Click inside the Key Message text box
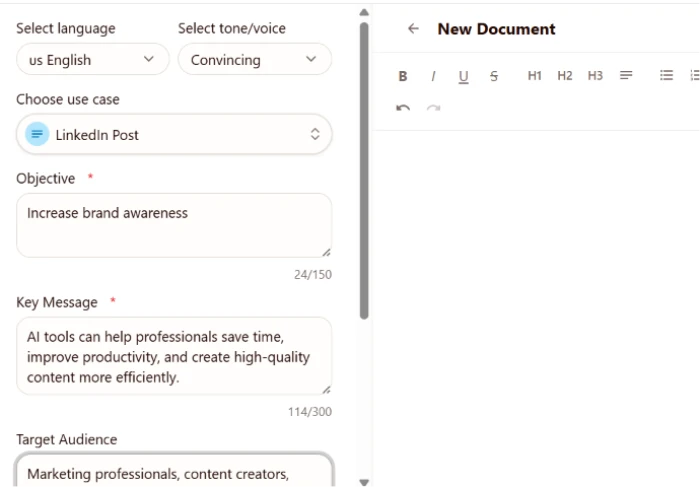This screenshot has height=487, width=700. pos(174,356)
